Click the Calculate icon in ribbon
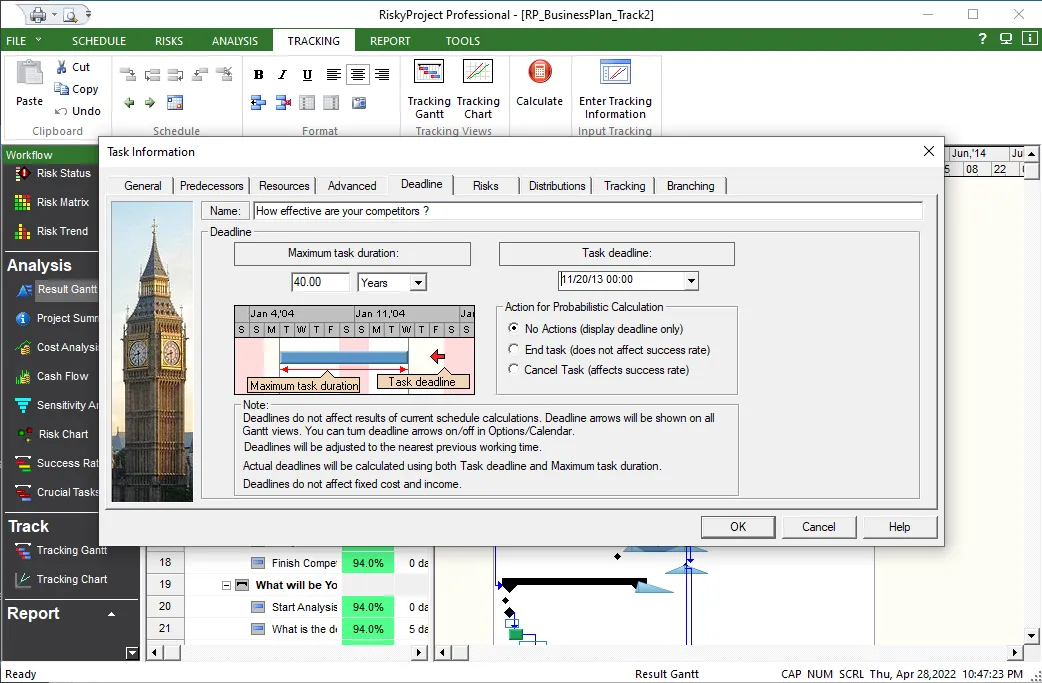The height and width of the screenshot is (683, 1042). [x=539, y=82]
